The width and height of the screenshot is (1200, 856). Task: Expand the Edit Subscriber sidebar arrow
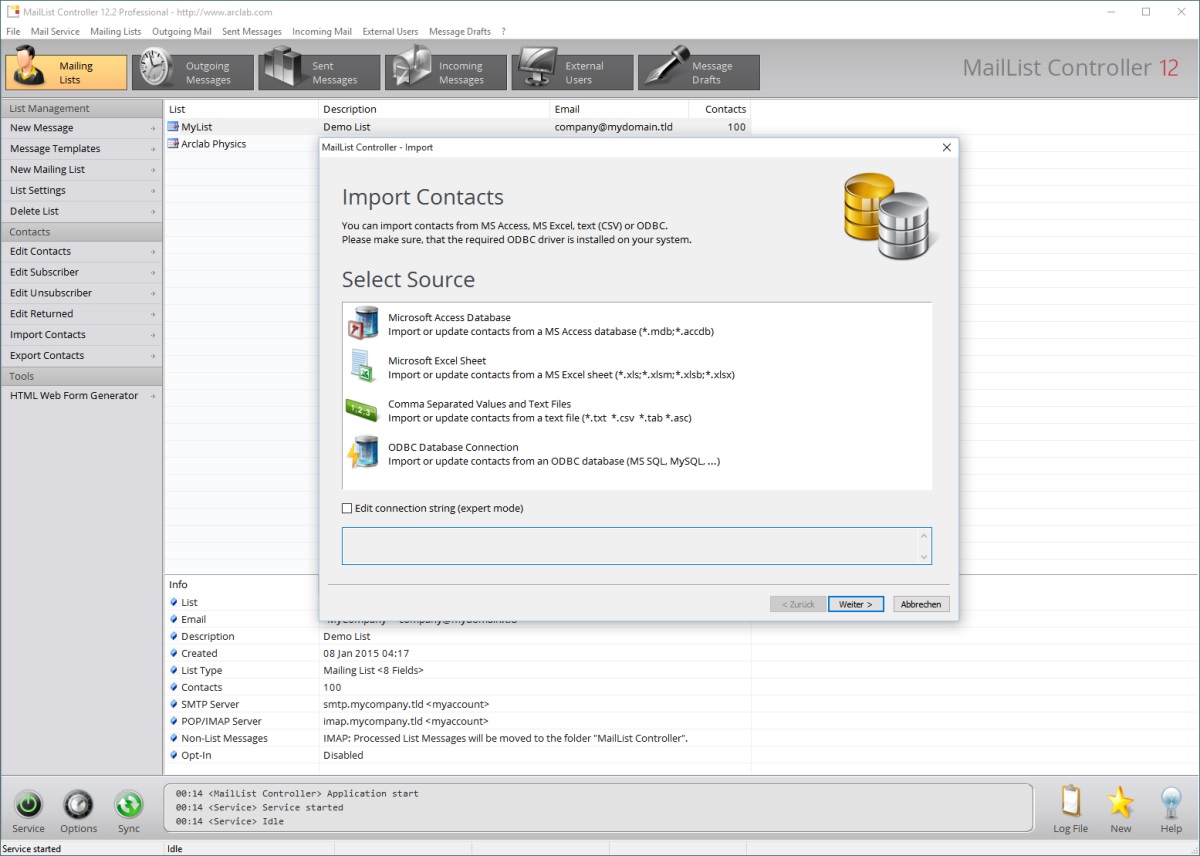point(153,273)
